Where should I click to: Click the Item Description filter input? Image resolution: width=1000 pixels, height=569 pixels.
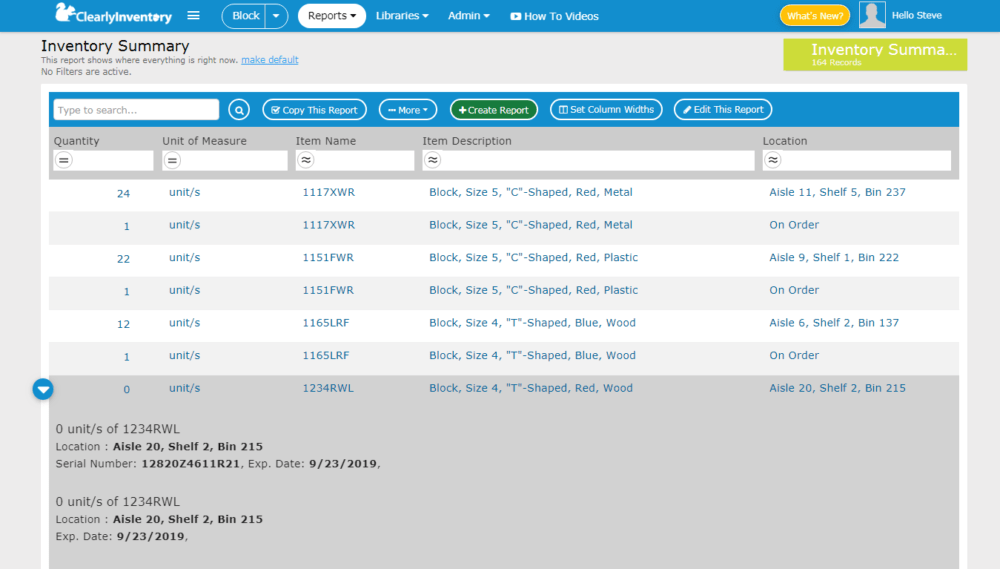pos(588,160)
